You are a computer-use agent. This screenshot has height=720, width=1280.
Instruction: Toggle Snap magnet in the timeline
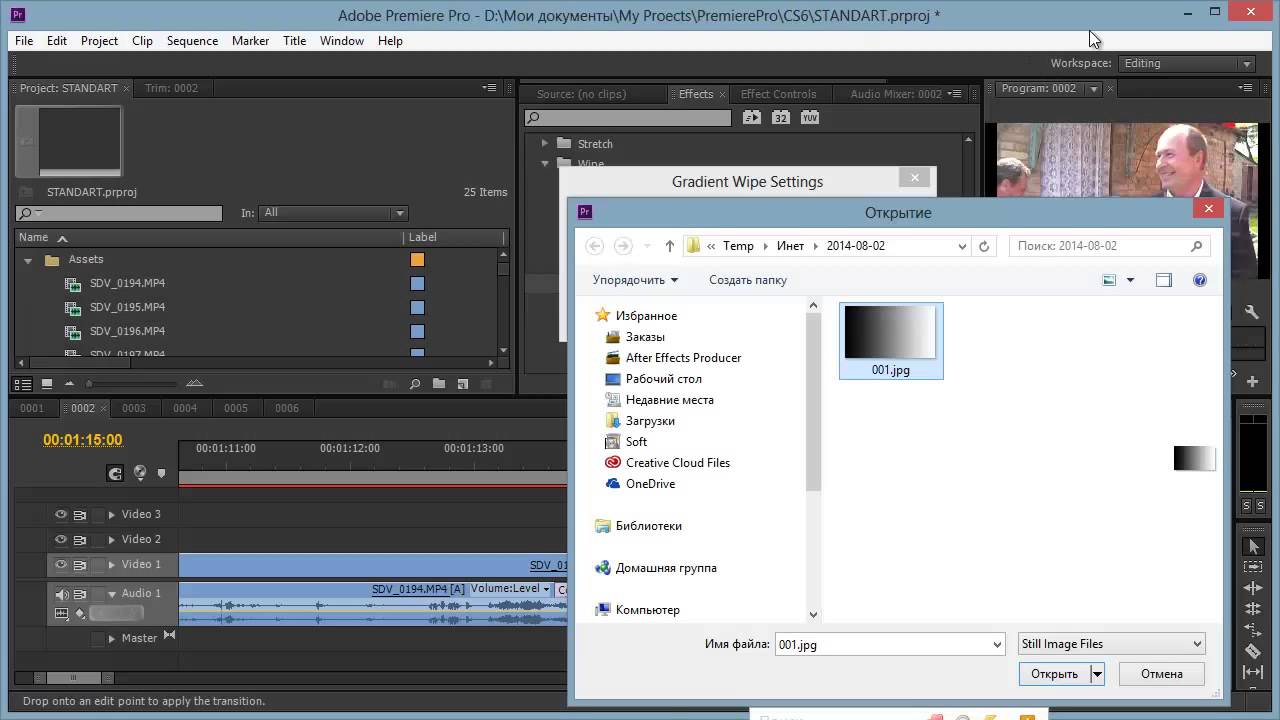click(x=115, y=473)
